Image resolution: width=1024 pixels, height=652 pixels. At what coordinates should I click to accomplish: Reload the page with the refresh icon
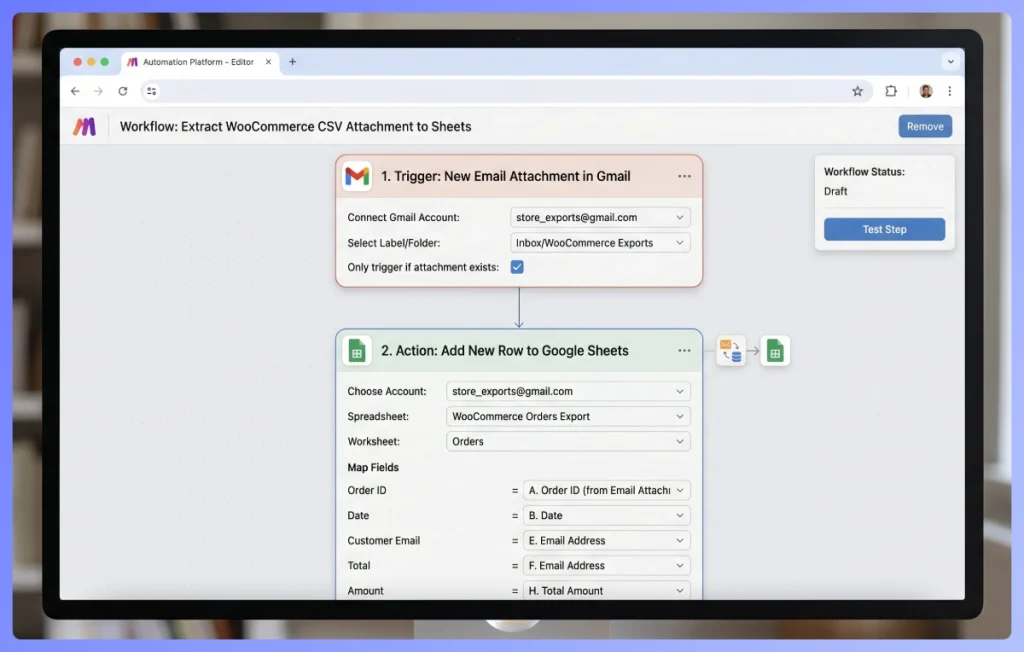123,91
